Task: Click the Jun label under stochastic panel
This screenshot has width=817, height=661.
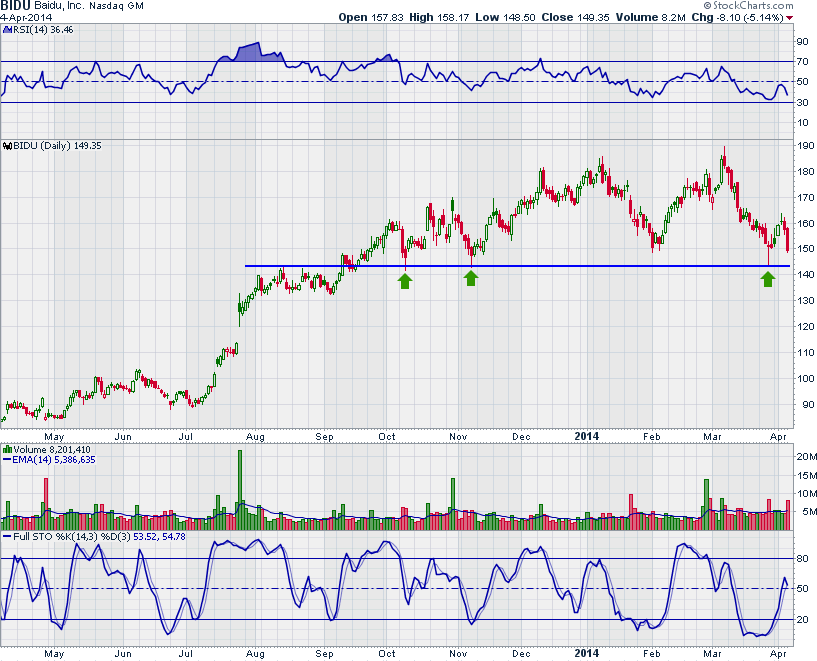Action: (x=123, y=654)
